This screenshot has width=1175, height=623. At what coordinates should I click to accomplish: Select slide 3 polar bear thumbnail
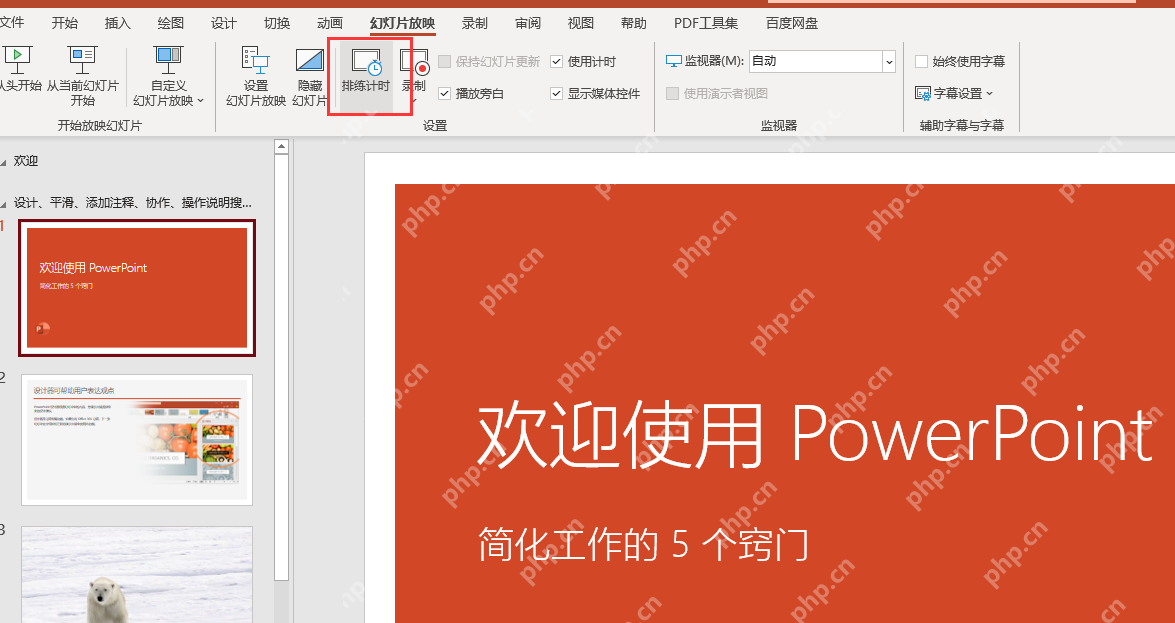pos(137,574)
